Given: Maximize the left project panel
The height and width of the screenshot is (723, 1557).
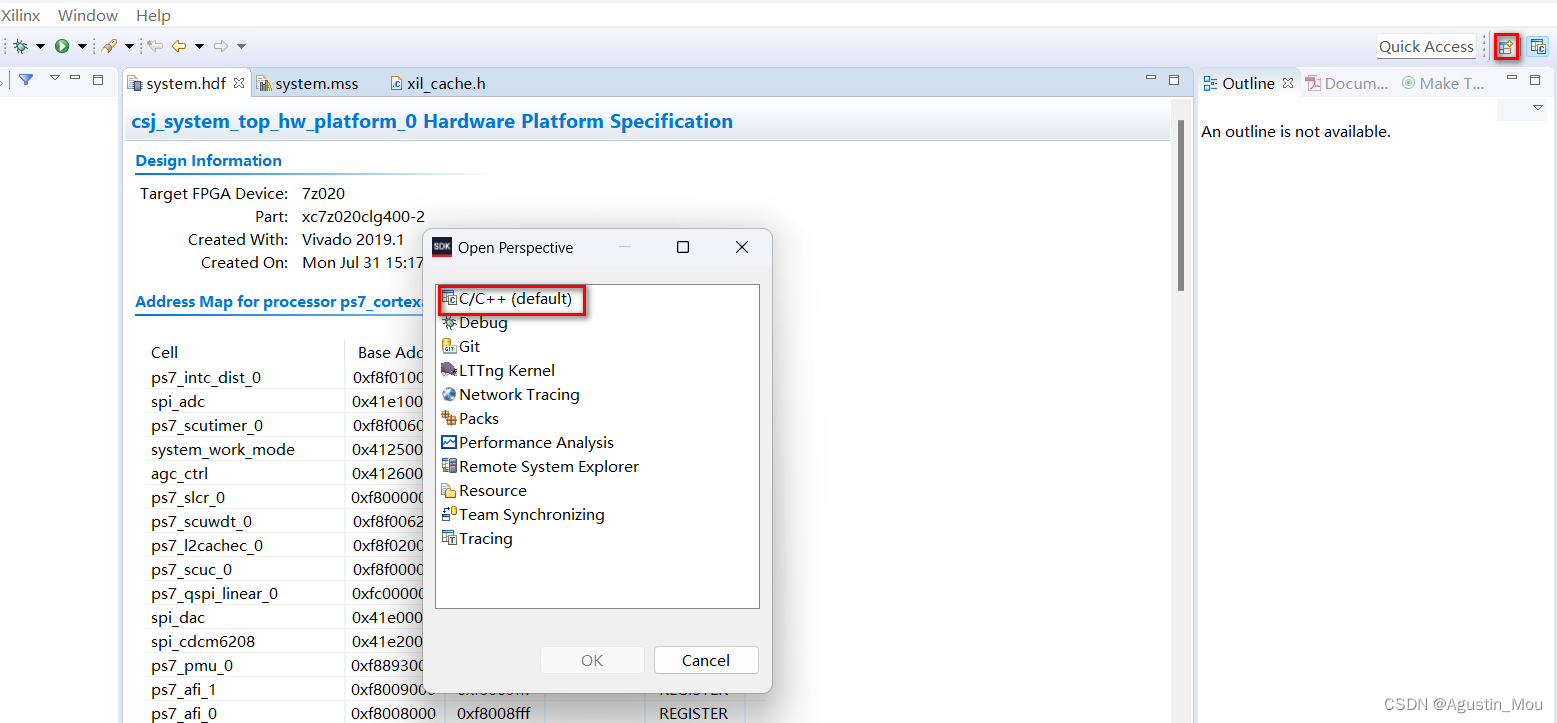Looking at the screenshot, I should pyautogui.click(x=98, y=79).
